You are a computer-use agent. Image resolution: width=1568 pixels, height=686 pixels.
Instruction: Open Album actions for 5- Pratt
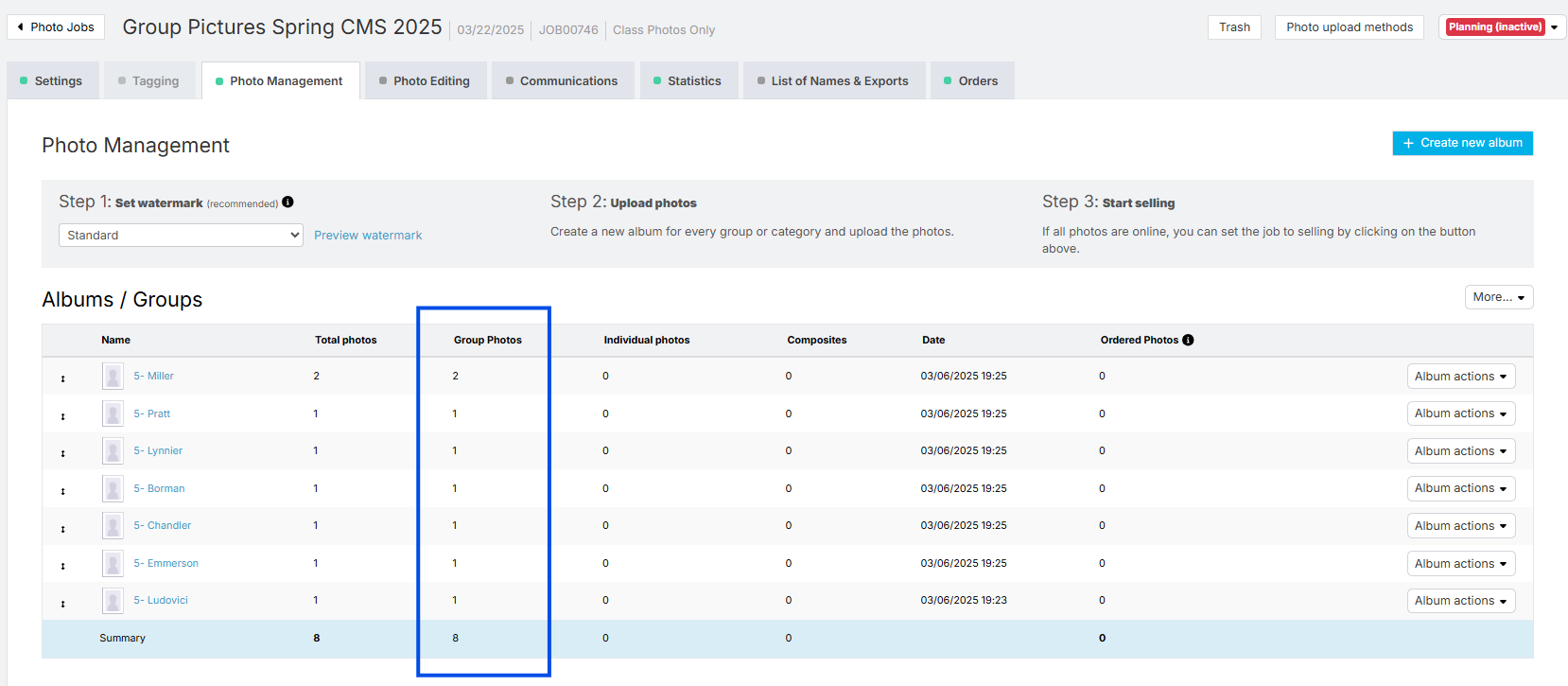(1461, 413)
